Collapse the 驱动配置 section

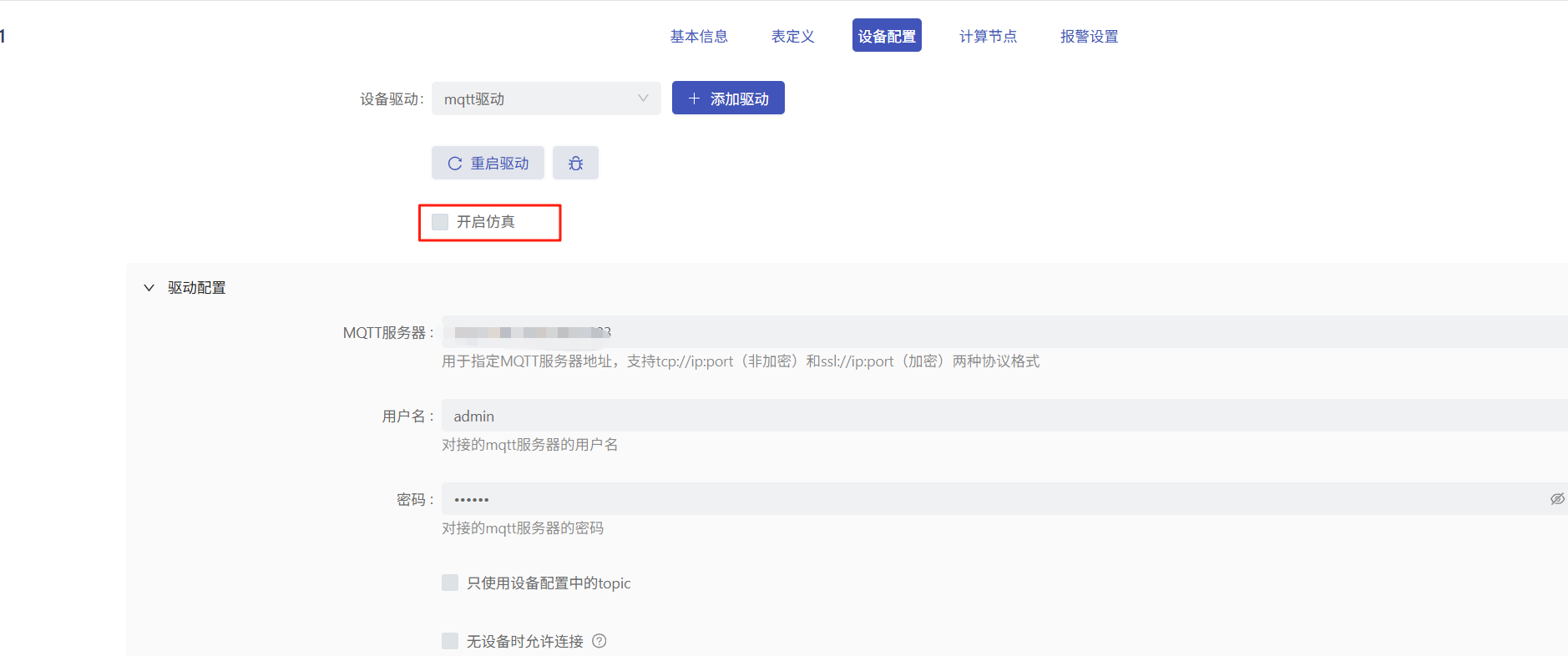point(149,288)
